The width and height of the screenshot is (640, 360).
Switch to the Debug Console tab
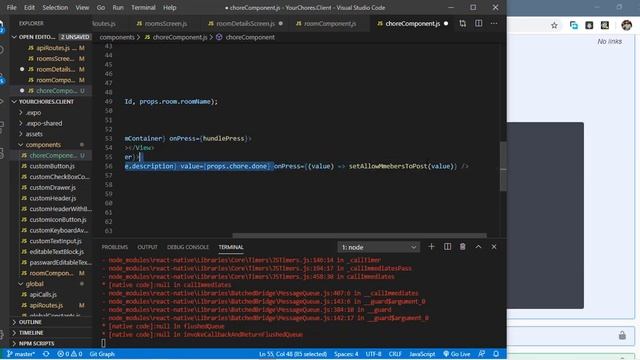tap(188, 247)
